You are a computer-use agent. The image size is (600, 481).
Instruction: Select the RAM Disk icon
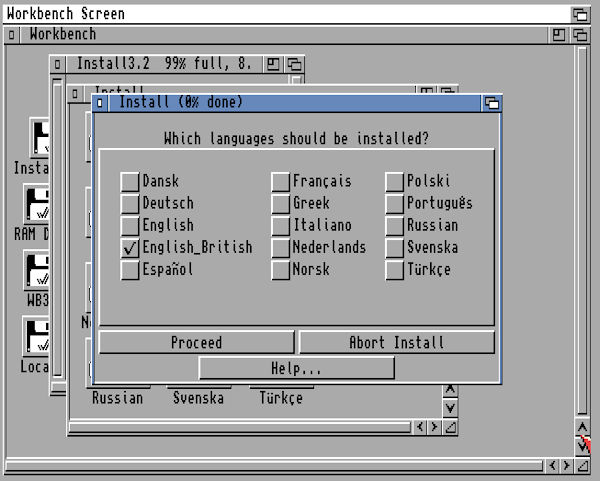37,205
